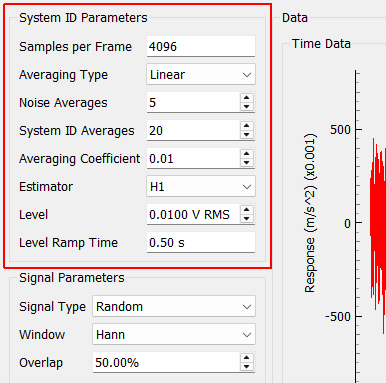
Task: Click the Overlap field showing 50.00%
Action: tap(166, 362)
